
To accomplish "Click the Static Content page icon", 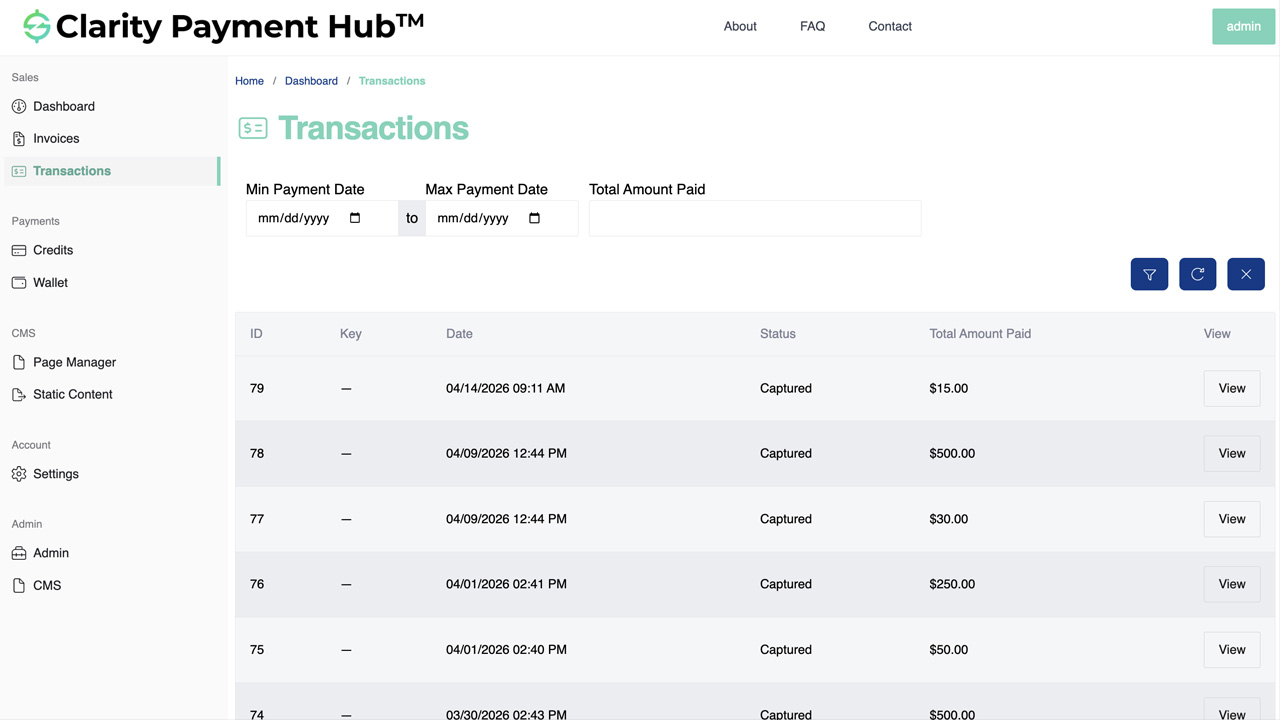I will 19,394.
